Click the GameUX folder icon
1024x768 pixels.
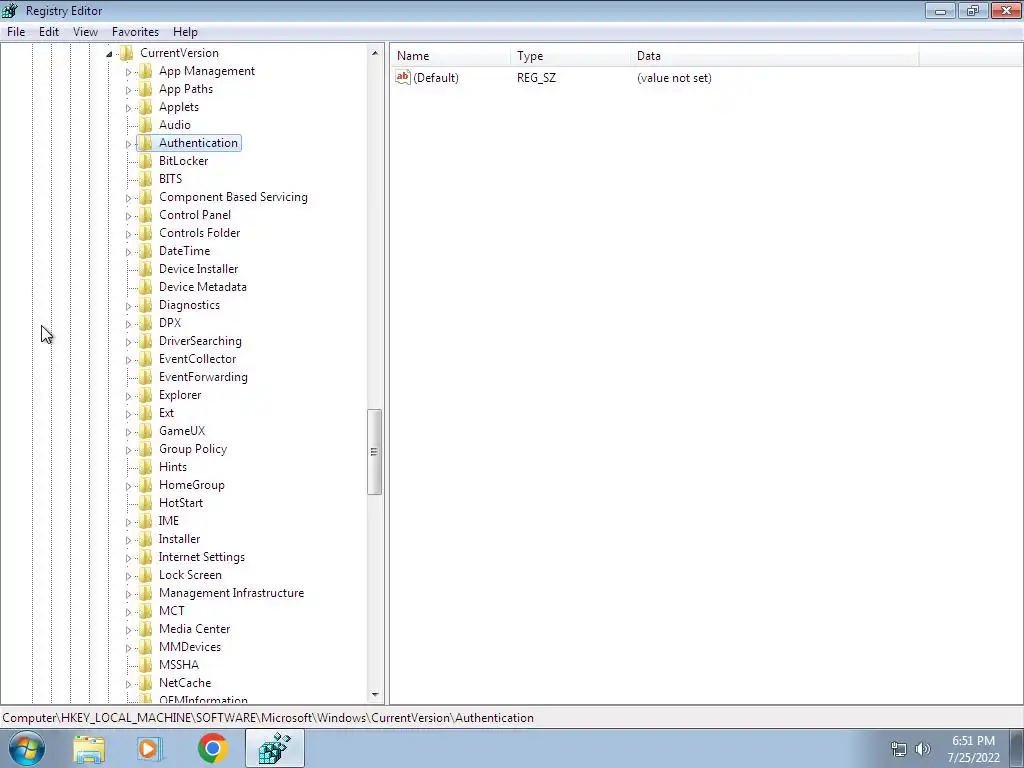146,431
